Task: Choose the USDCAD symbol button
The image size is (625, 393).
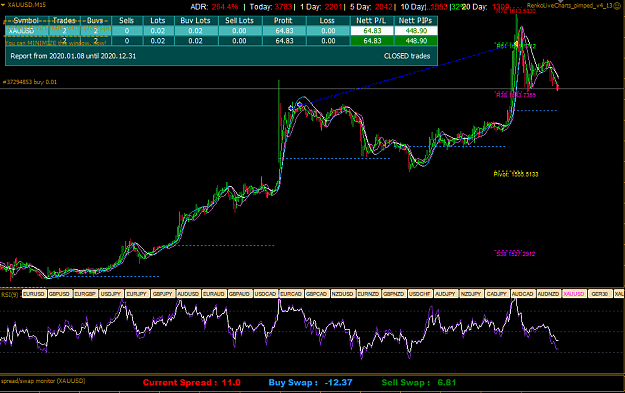Action: 265,294
